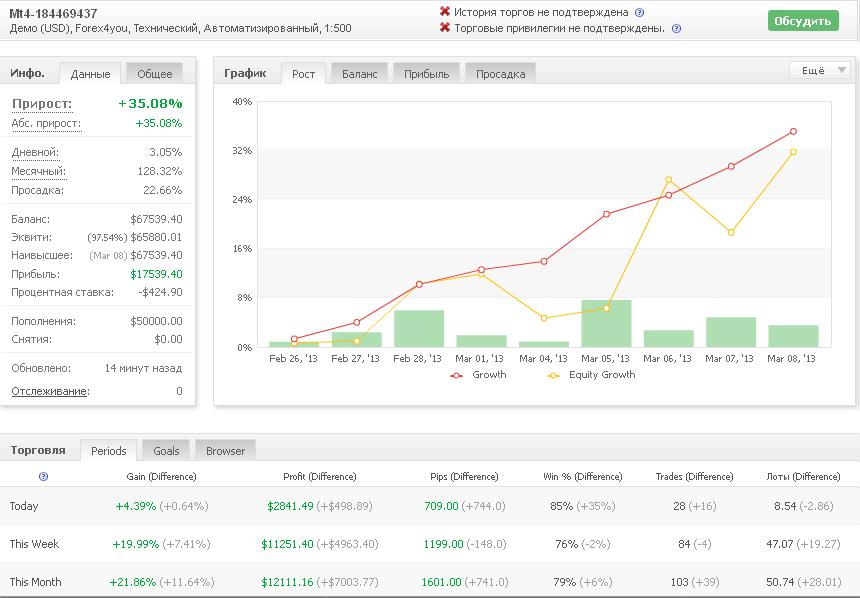Click the growth value '+35.08%' beside Прирост
860x598 pixels.
(x=150, y=103)
